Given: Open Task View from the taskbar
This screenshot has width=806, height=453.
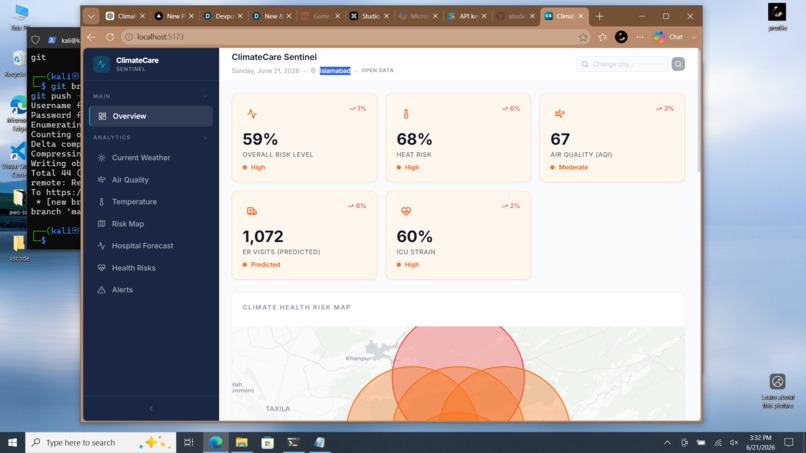Looking at the screenshot, I should [x=189, y=443].
